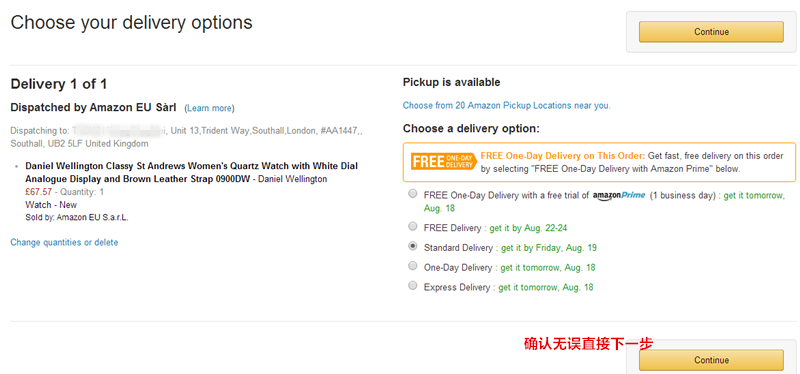Click the bottom Continue button
This screenshot has height=374, width=800.
tap(711, 360)
